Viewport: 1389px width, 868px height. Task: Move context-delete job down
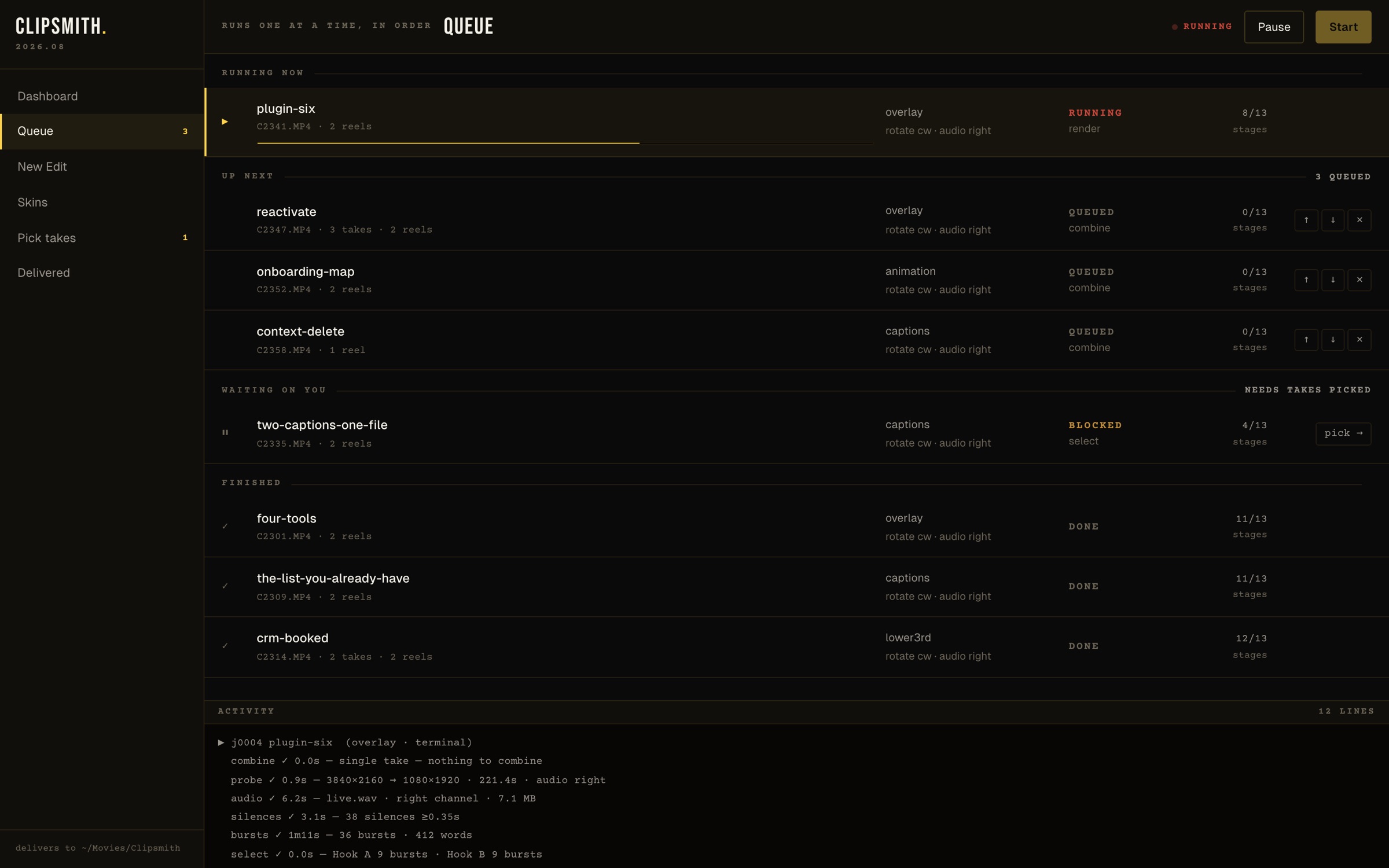pyautogui.click(x=1333, y=340)
